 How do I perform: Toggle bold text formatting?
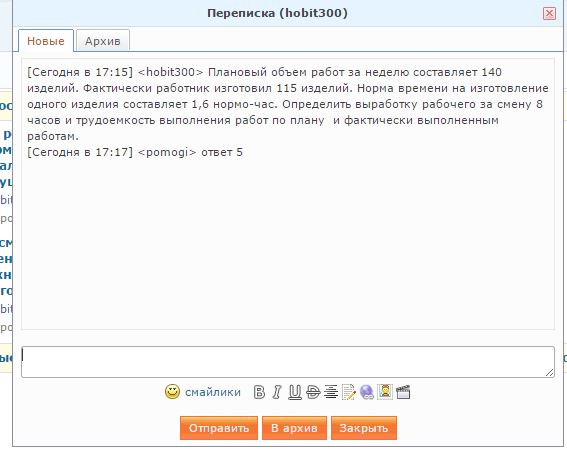(259, 392)
